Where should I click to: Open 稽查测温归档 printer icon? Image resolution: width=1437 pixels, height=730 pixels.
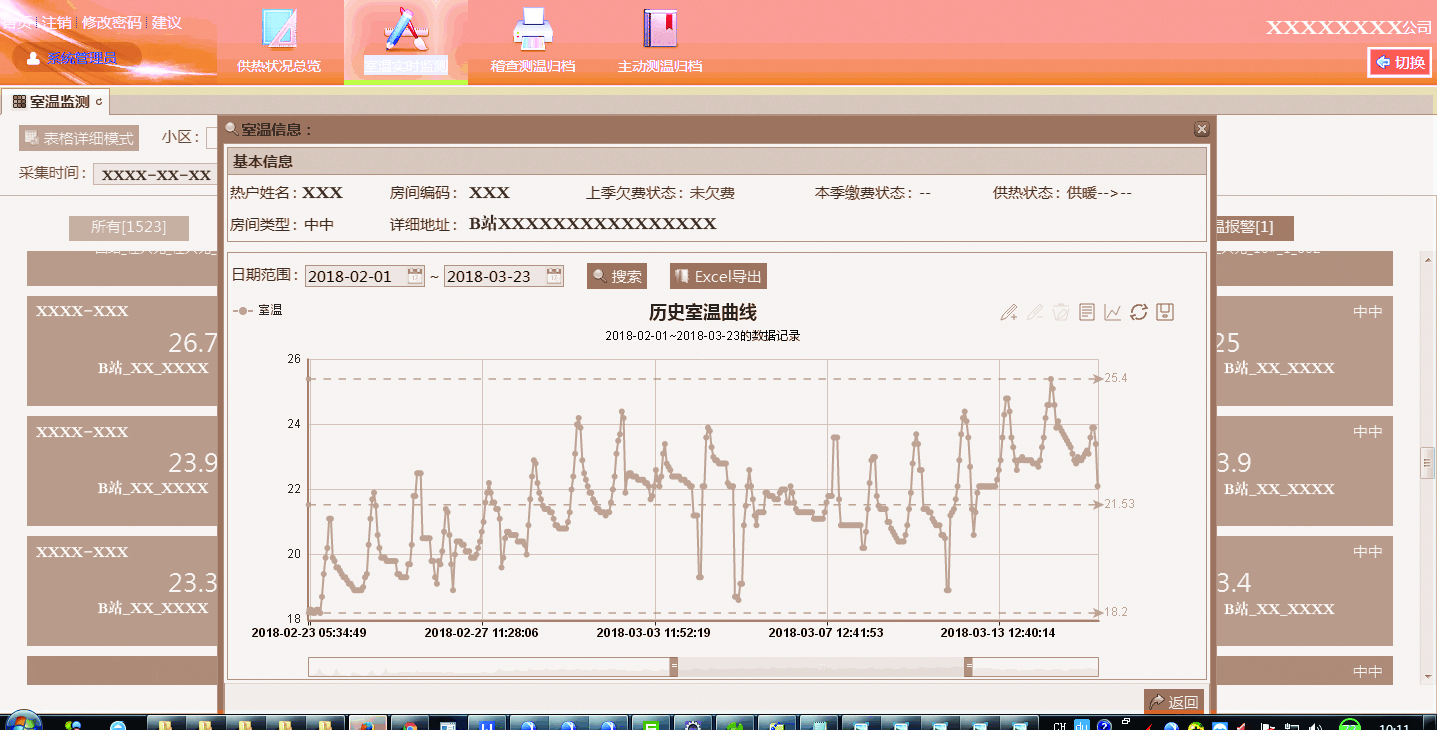click(532, 30)
